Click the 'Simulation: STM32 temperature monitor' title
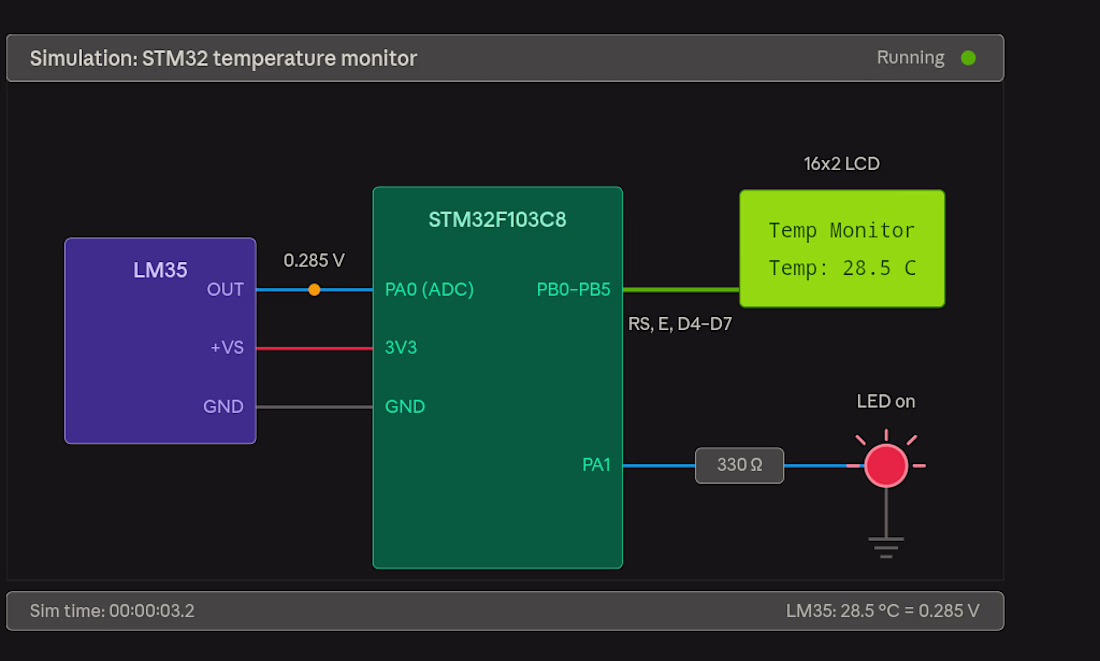 click(x=223, y=58)
